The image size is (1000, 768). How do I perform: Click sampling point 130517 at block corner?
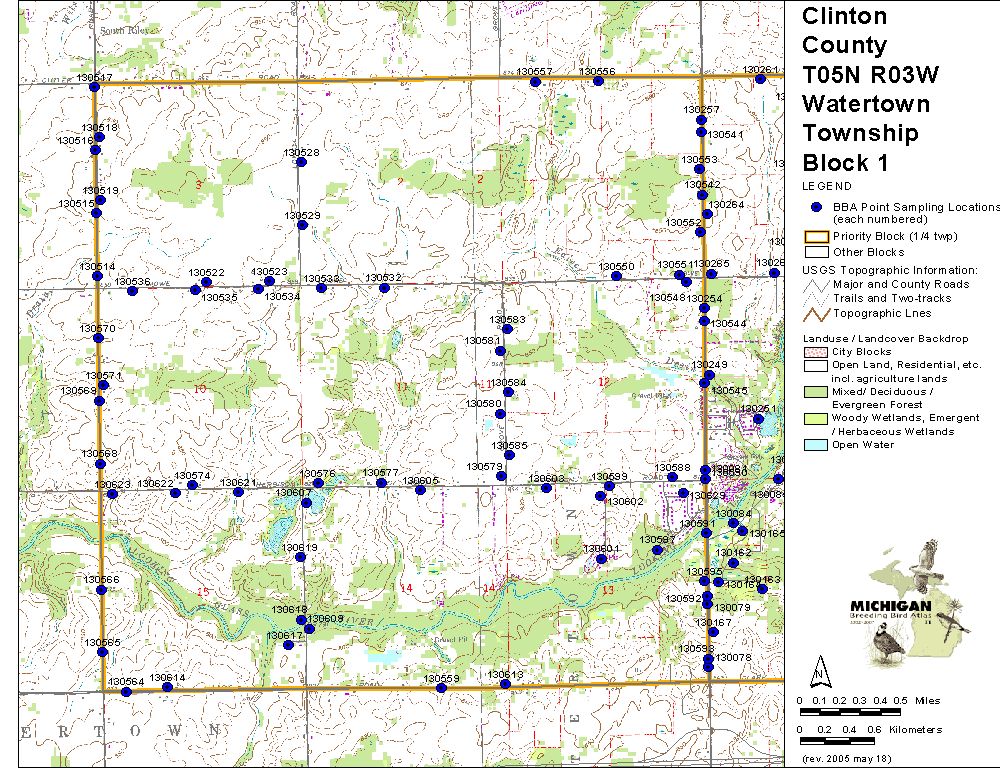point(95,87)
